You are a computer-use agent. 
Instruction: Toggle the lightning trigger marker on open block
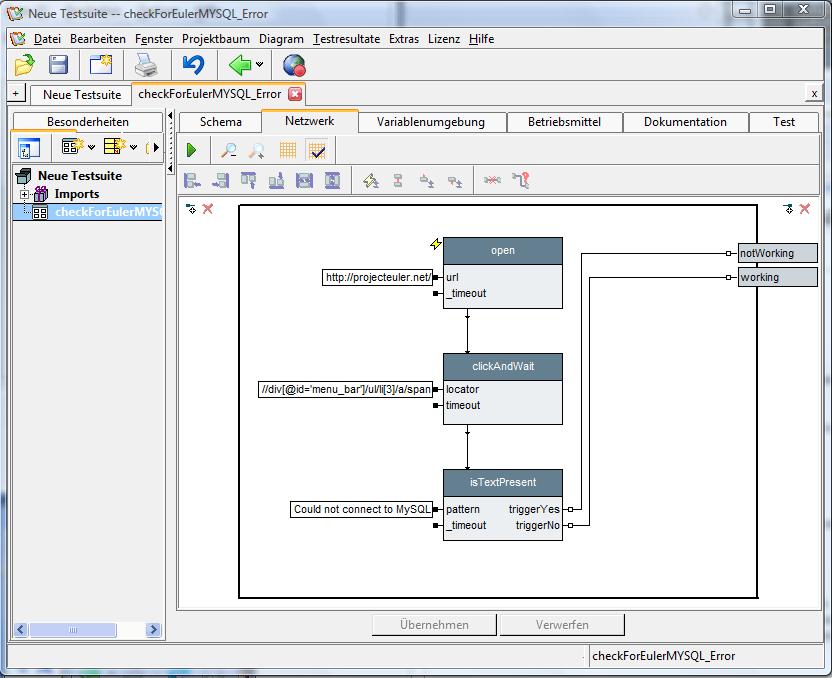point(435,244)
